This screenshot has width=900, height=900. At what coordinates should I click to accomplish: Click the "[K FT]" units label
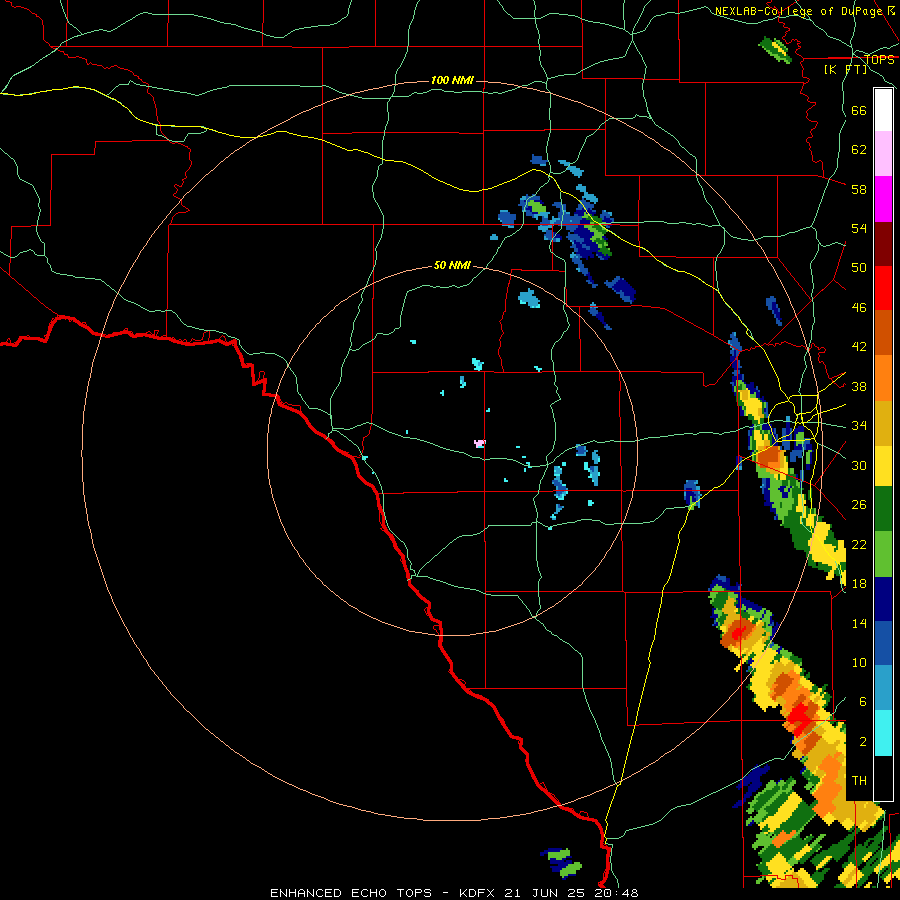point(846,70)
